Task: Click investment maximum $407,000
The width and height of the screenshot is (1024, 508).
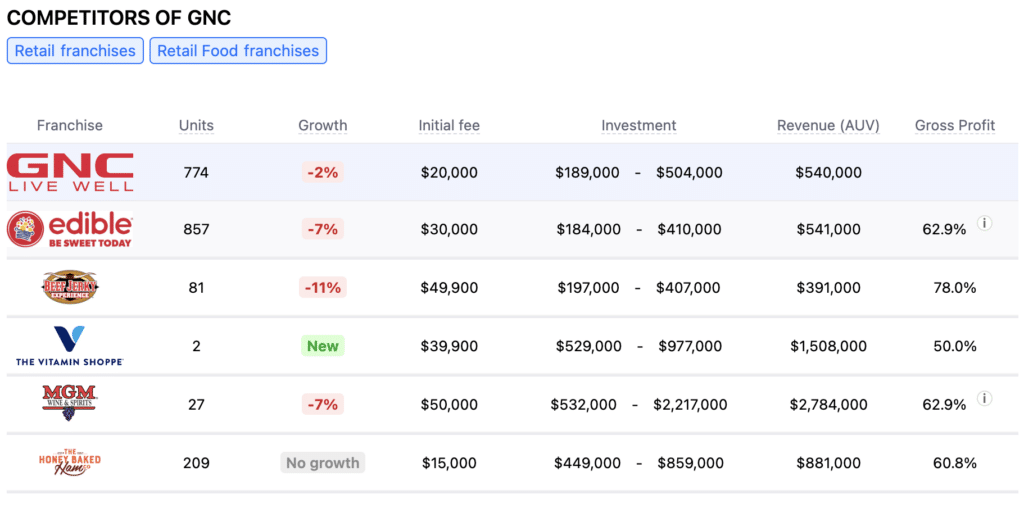Action: (688, 288)
